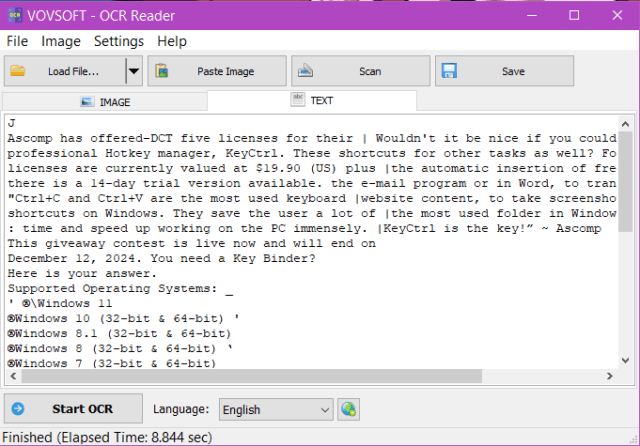The width and height of the screenshot is (640, 446).
Task: Click the text line starting 'Ascomp has offered-DCT'
Action: coord(312,138)
